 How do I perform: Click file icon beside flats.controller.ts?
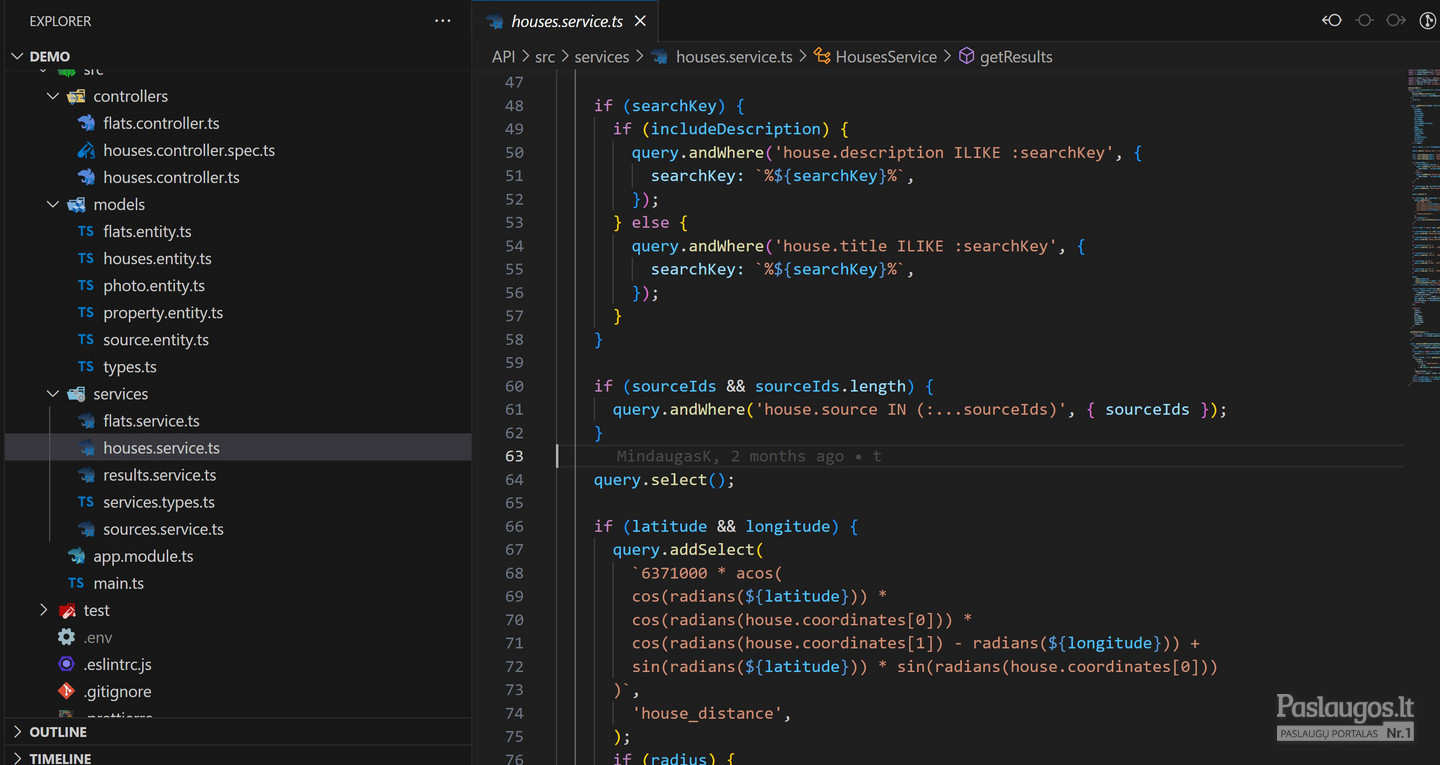pyautogui.click(x=86, y=123)
